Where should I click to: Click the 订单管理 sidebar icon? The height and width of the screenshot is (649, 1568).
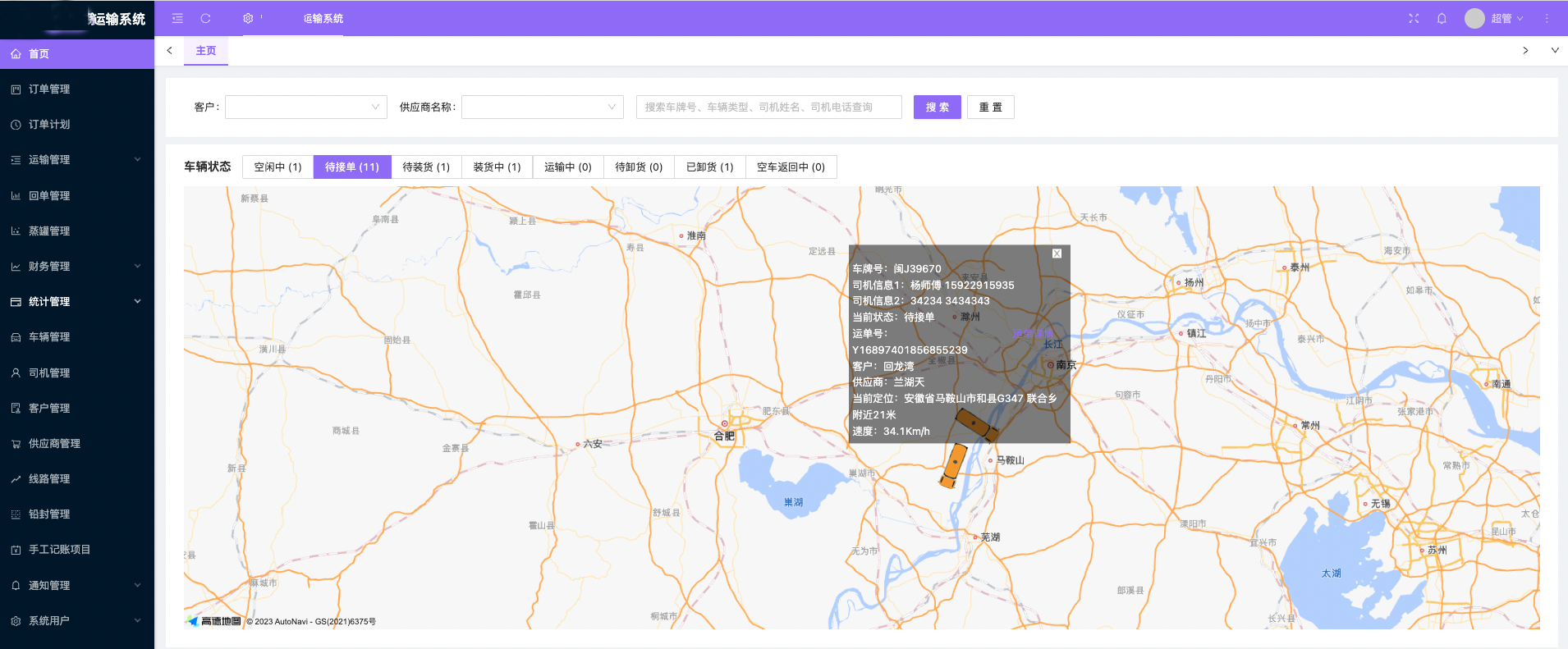point(16,89)
